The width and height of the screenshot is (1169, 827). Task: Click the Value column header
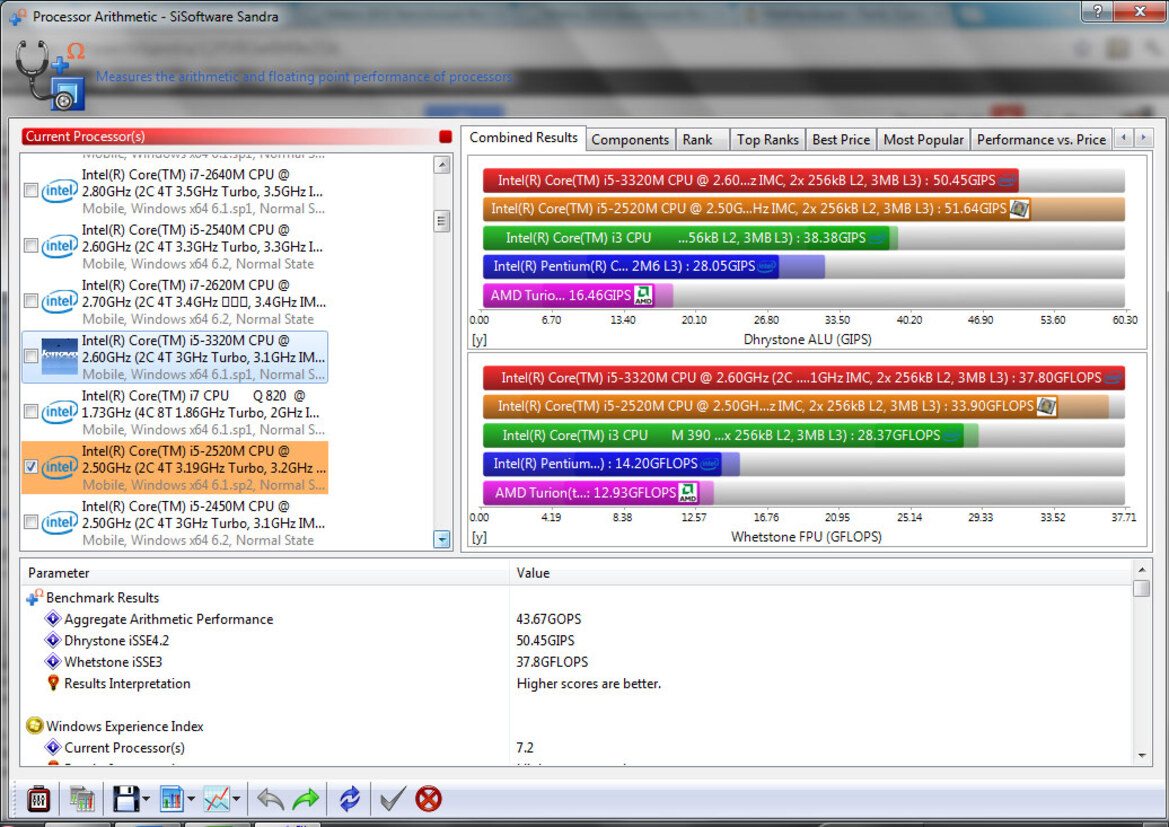821,573
